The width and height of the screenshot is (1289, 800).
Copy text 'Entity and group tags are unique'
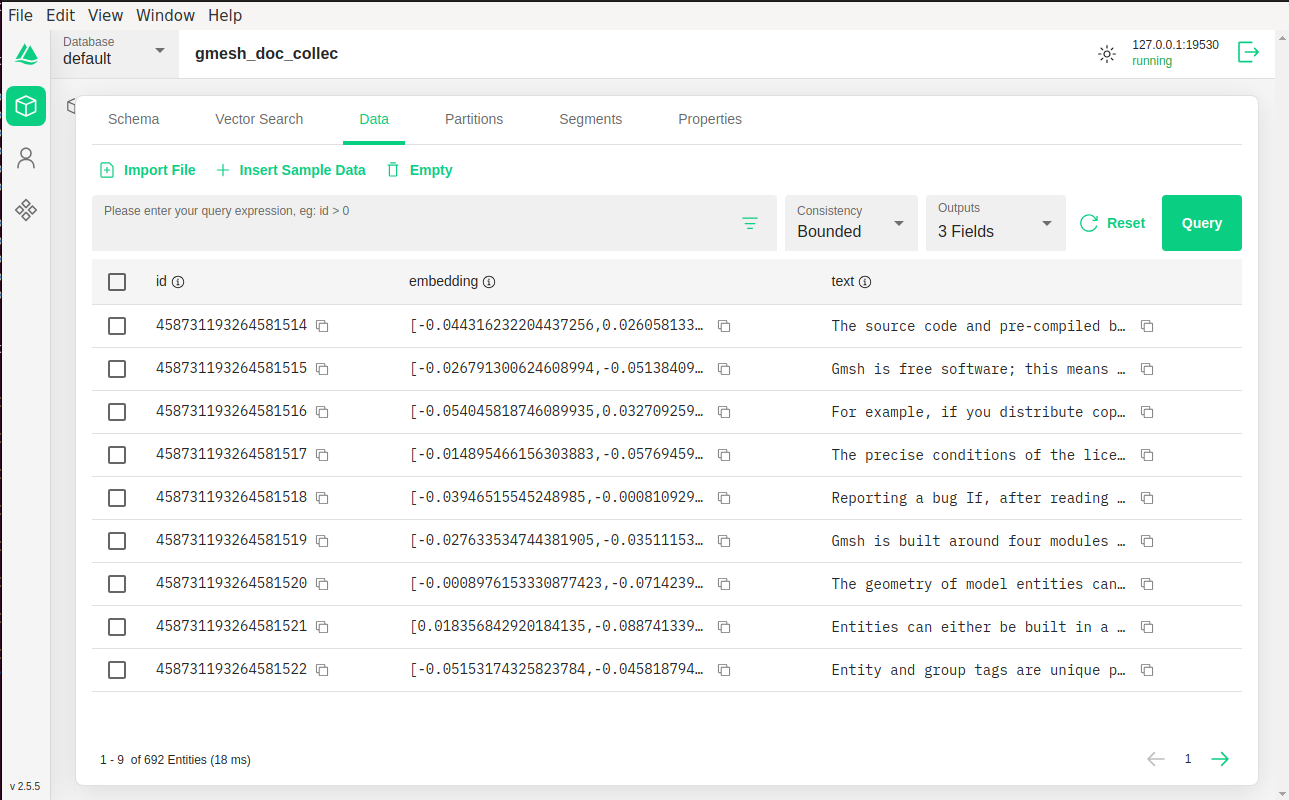[1147, 670]
